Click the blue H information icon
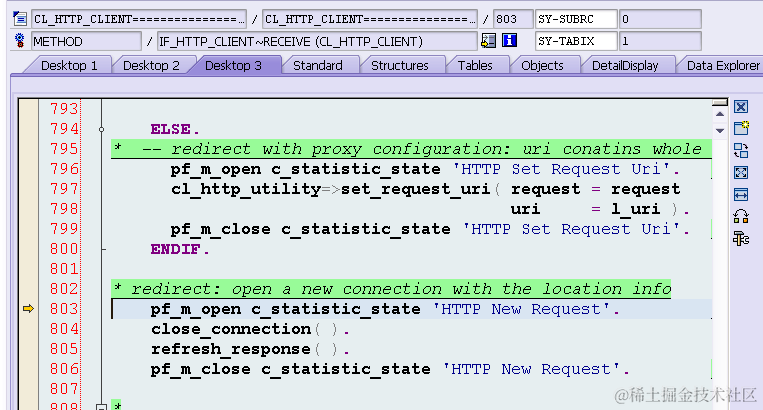The width and height of the screenshot is (763, 410). click(509, 40)
